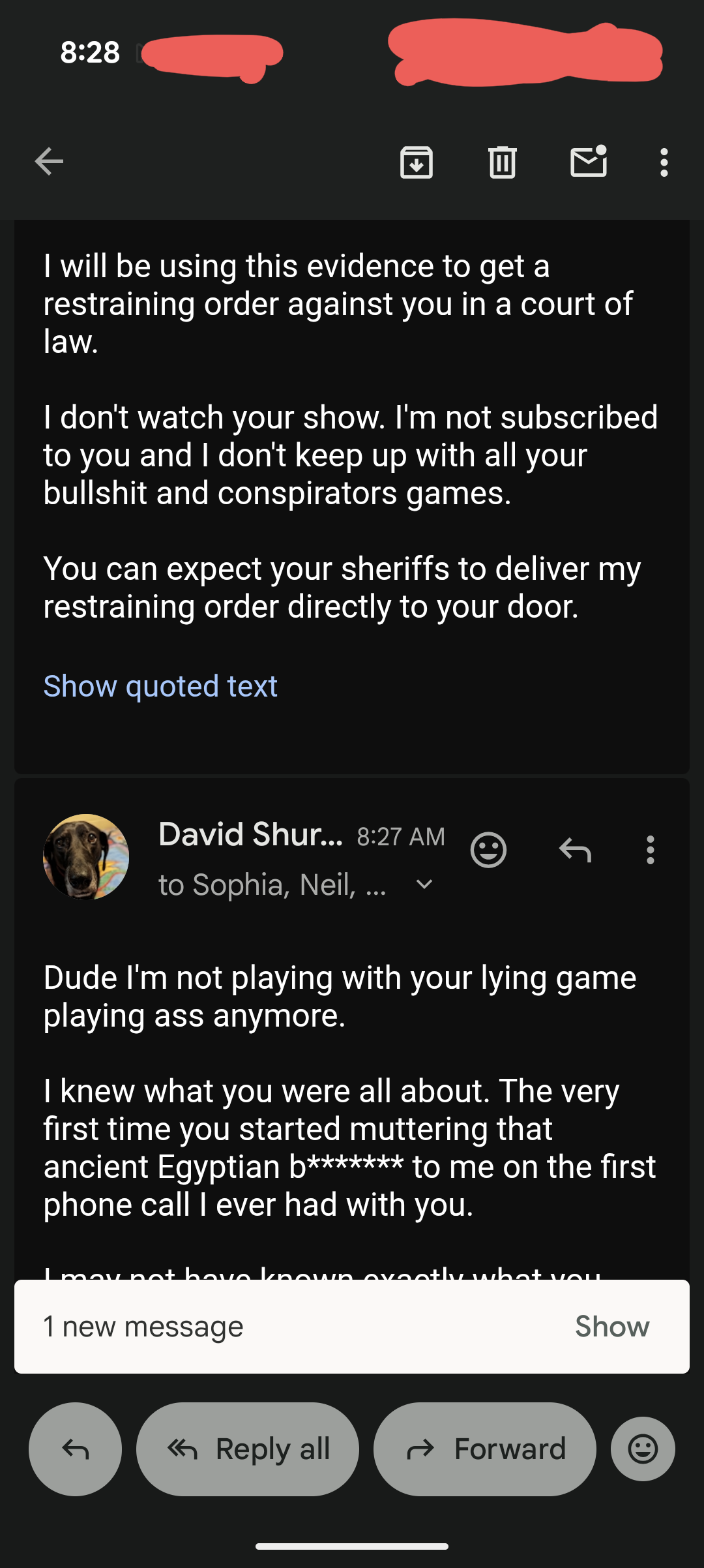The height and width of the screenshot is (1568, 704).
Task: Add emoji reaction to David's message
Action: coord(488,850)
